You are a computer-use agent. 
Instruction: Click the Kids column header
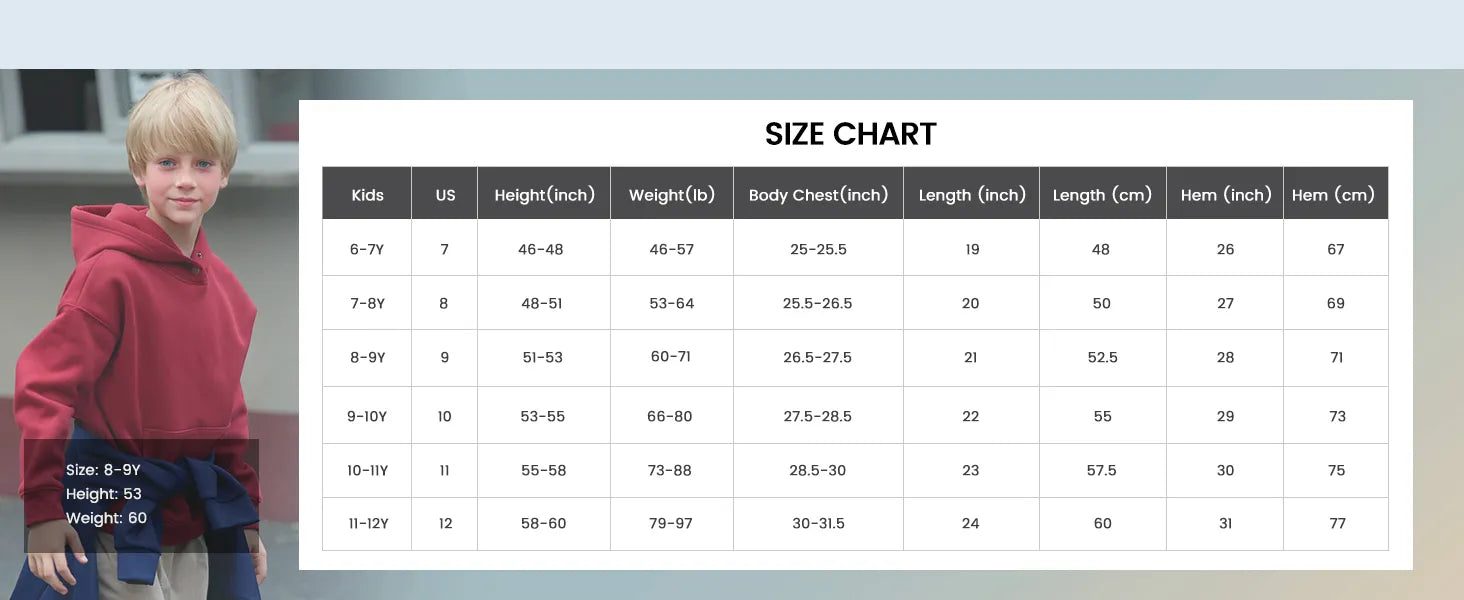point(367,195)
